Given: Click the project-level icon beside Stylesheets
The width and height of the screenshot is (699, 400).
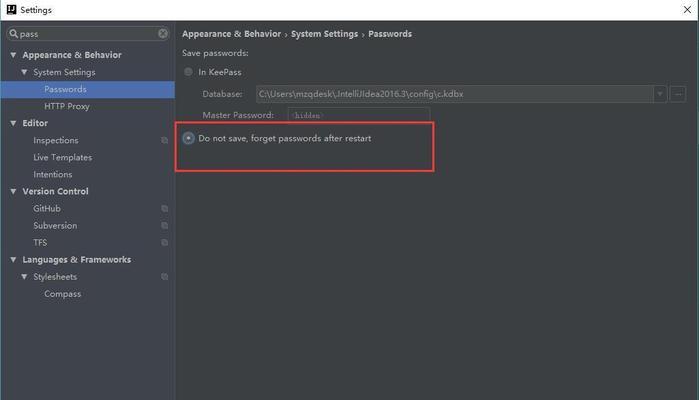Looking at the screenshot, I should coord(164,277).
